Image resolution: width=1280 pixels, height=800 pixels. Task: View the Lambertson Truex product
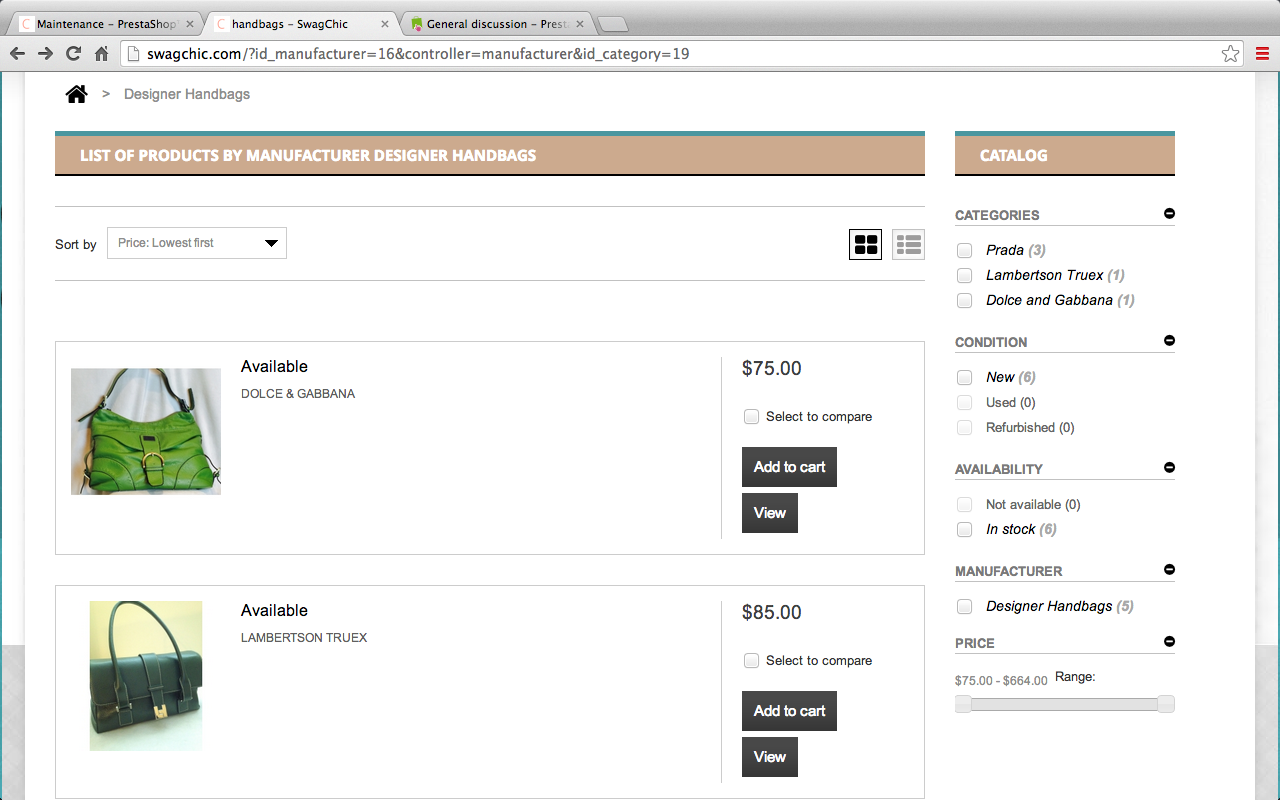770,757
